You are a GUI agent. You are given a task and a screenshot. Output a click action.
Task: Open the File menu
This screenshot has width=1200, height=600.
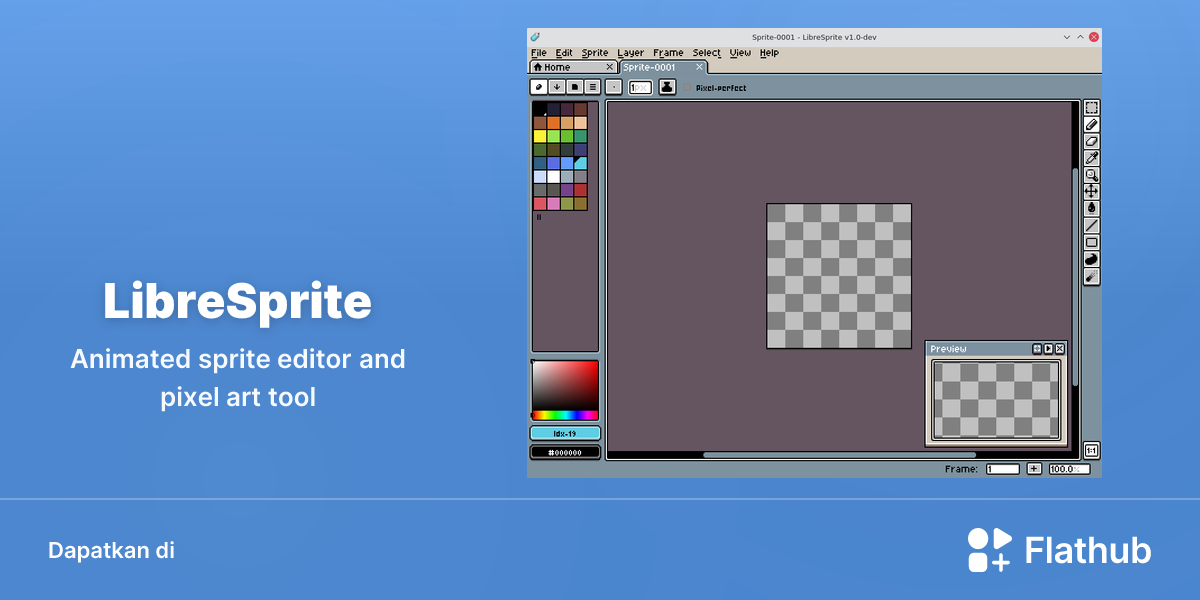pyautogui.click(x=539, y=53)
